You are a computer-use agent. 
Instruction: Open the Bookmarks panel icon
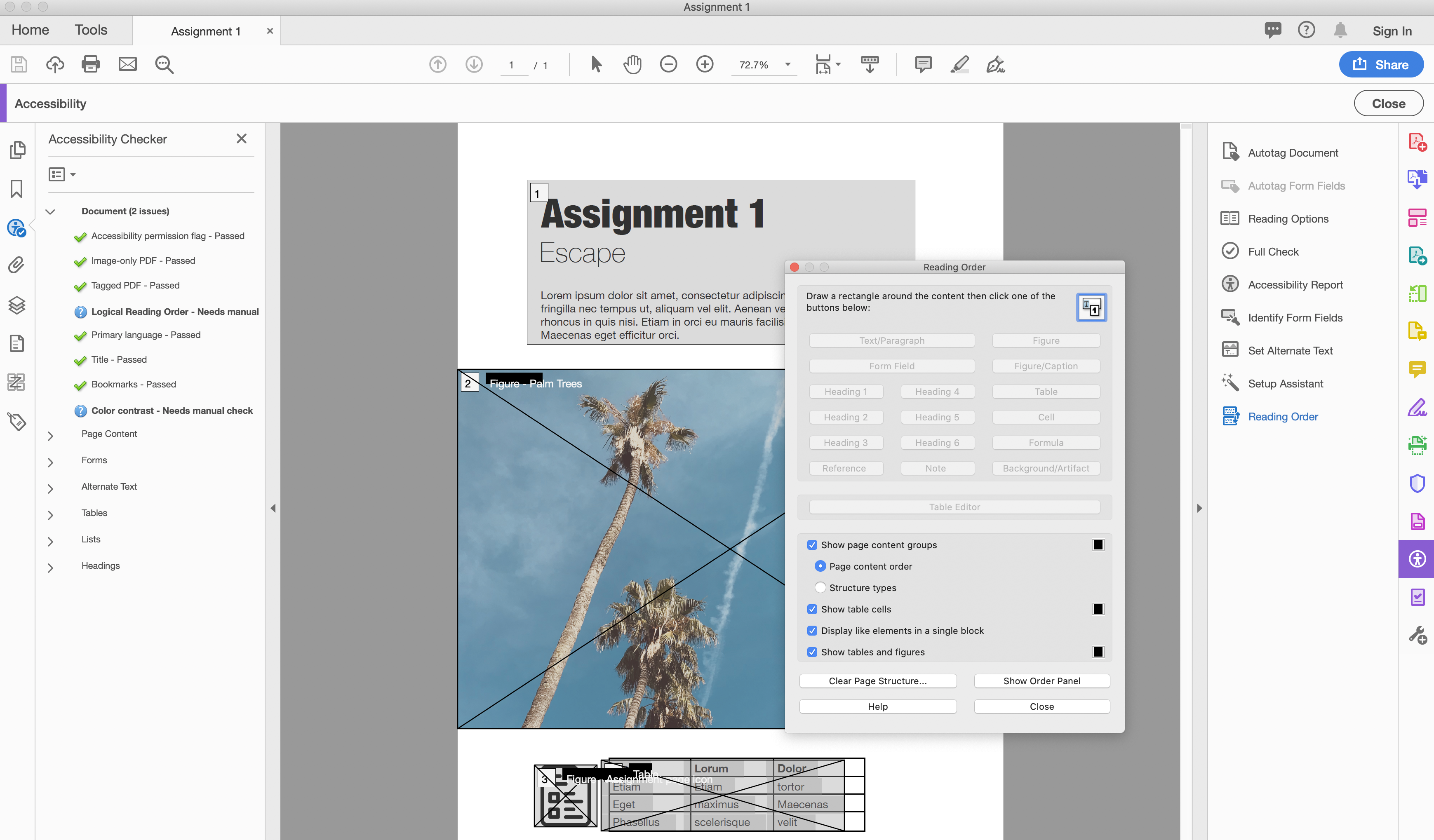(16, 189)
